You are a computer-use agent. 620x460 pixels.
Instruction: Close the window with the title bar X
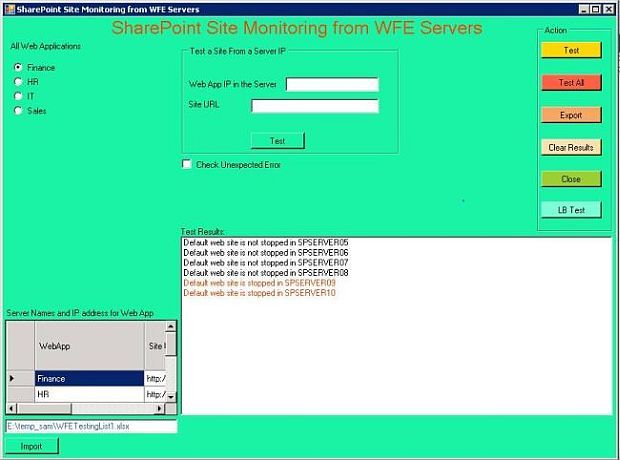pos(608,9)
